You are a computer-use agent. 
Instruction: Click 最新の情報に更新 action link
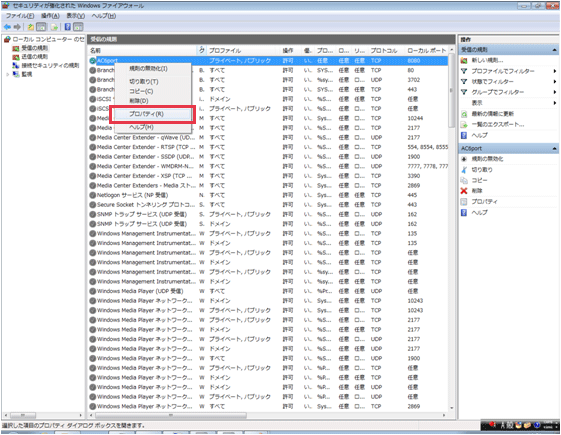[x=493, y=114]
